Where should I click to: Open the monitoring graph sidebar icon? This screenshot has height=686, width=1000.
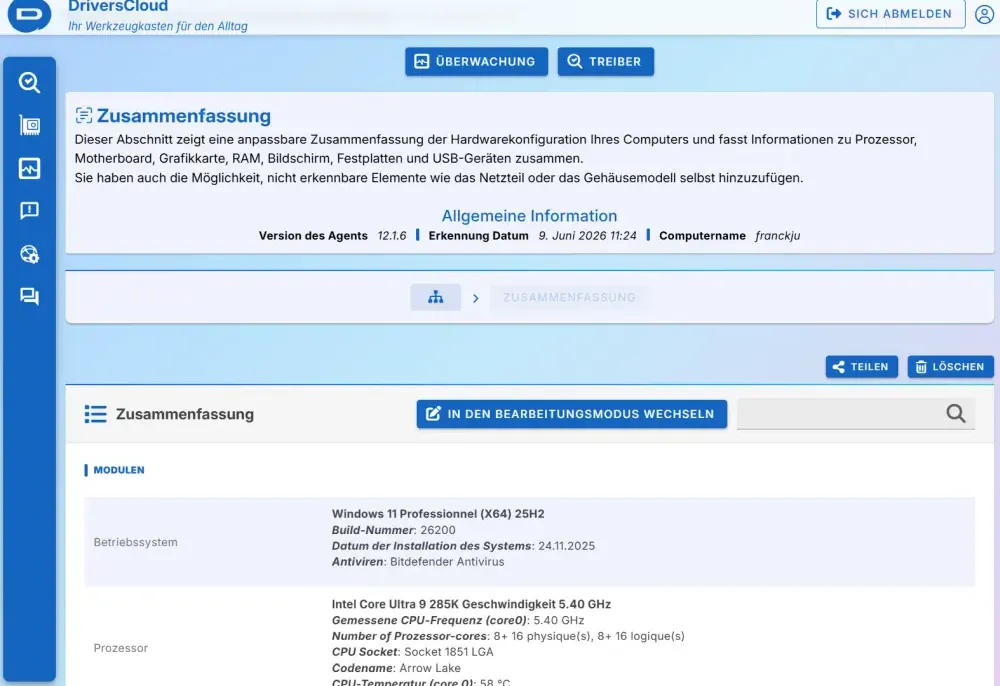click(29, 168)
